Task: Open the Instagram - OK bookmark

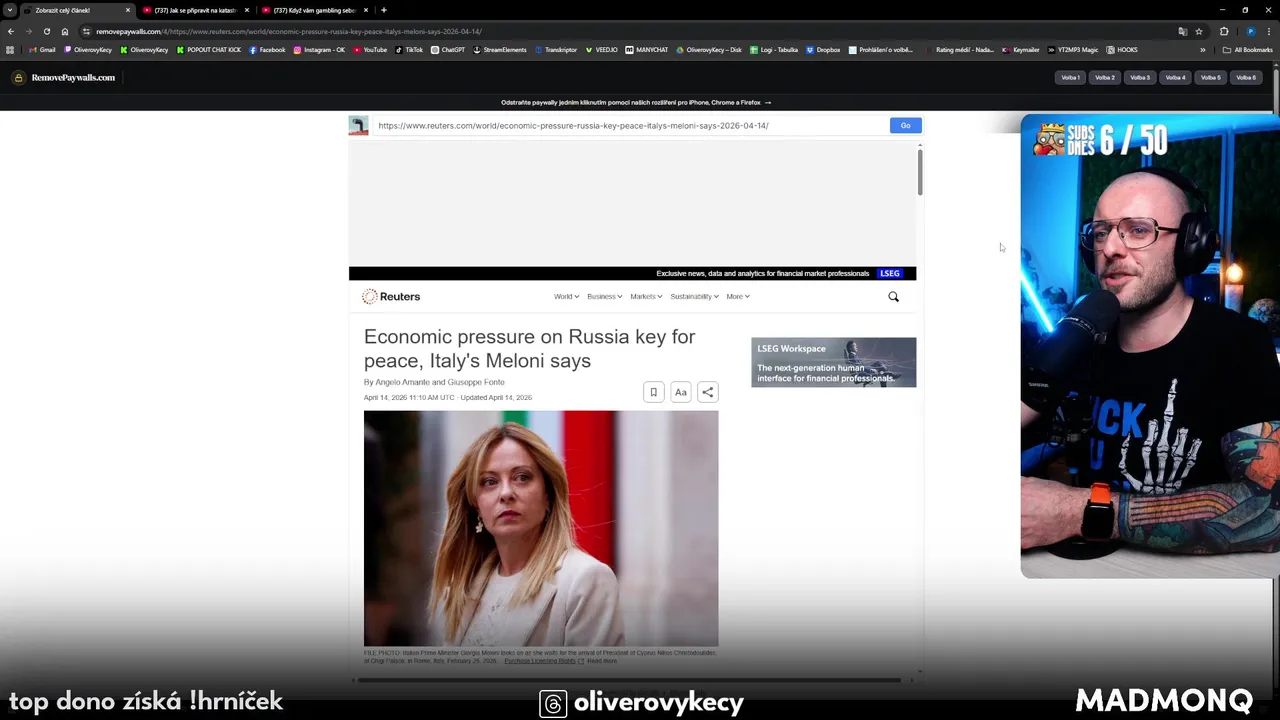Action: coord(319,50)
